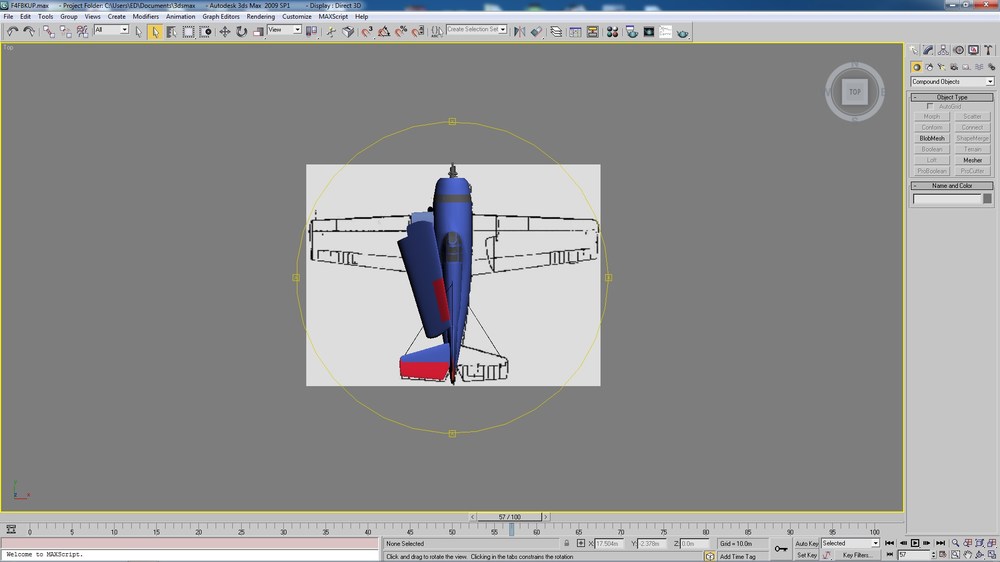Viewport: 1000px width, 562px height.
Task: Select the Cameras create category icon
Action: [954, 67]
